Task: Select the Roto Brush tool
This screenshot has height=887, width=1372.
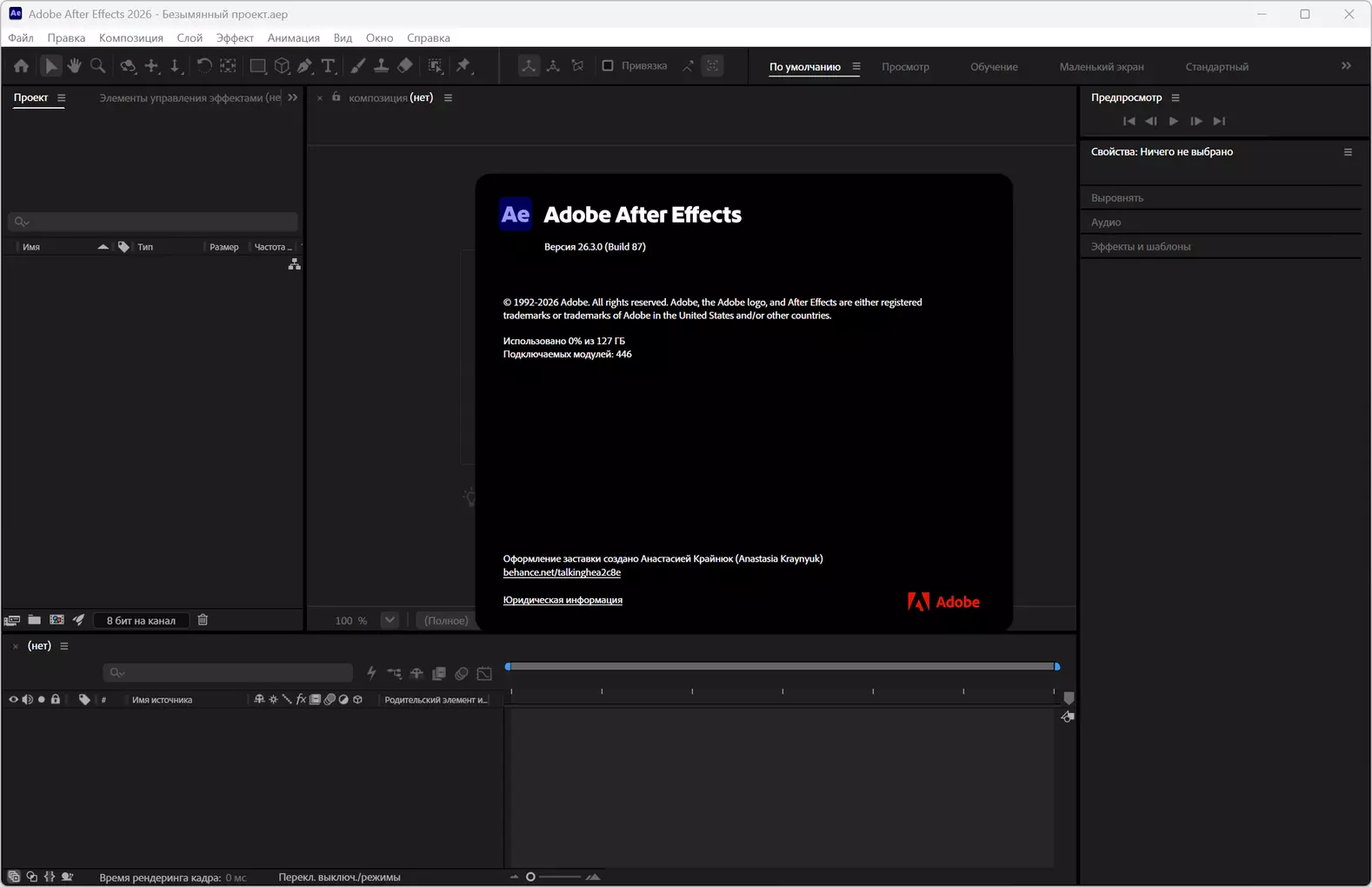Action: 436,66
